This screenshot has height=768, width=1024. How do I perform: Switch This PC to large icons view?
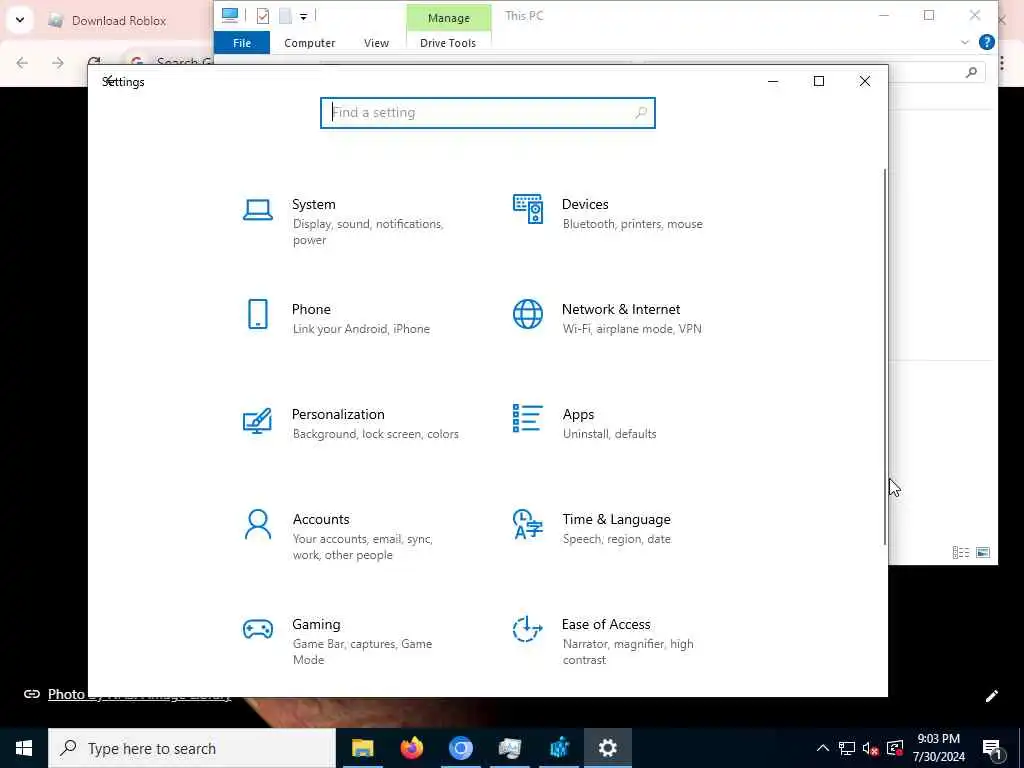pos(983,552)
